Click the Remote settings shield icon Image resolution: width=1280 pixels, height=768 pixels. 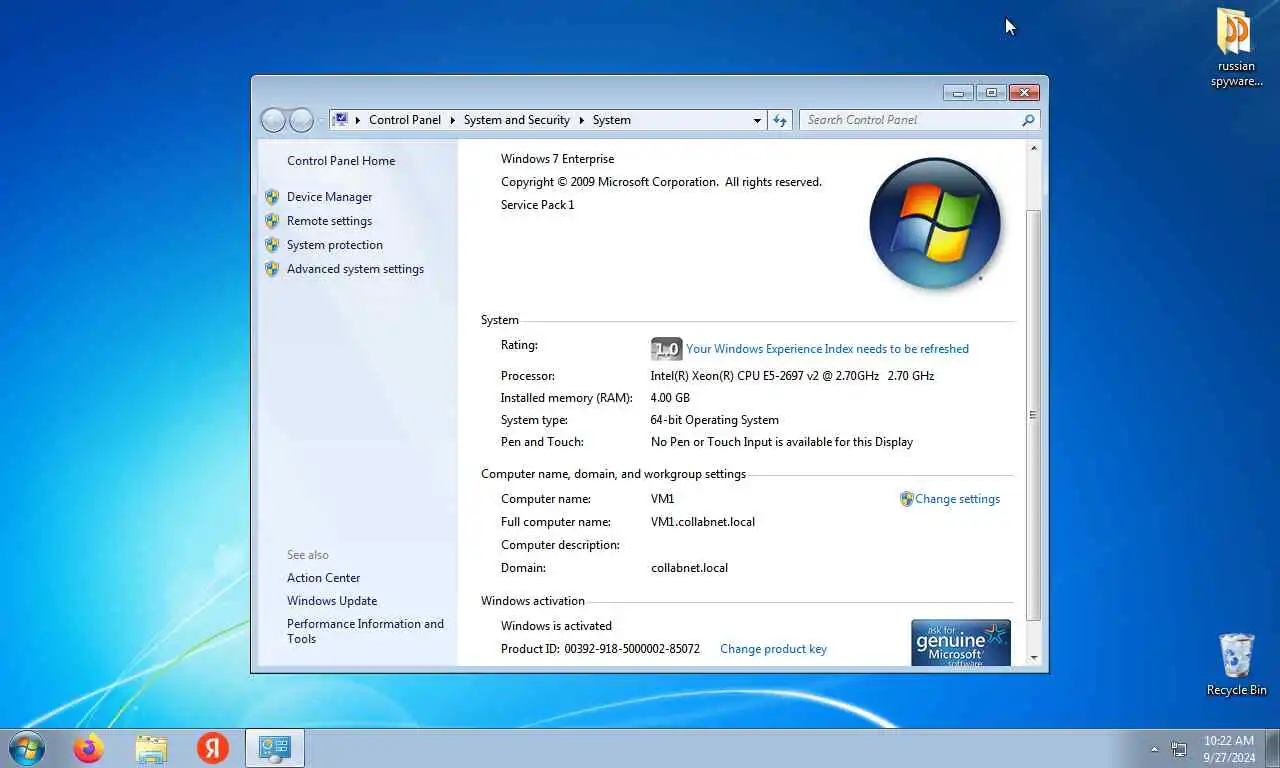tap(272, 221)
